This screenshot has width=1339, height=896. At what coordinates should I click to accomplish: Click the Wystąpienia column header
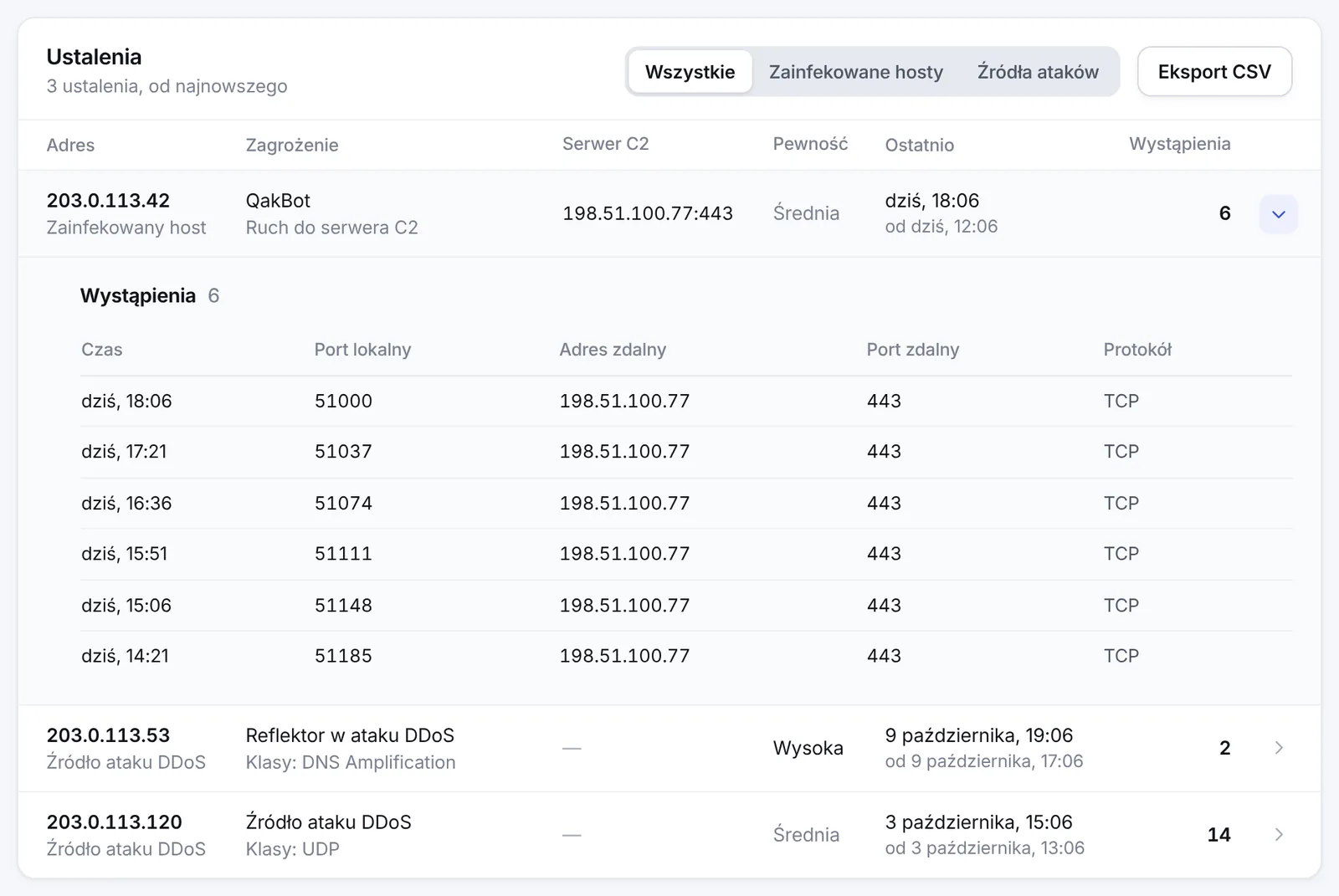[1179, 144]
